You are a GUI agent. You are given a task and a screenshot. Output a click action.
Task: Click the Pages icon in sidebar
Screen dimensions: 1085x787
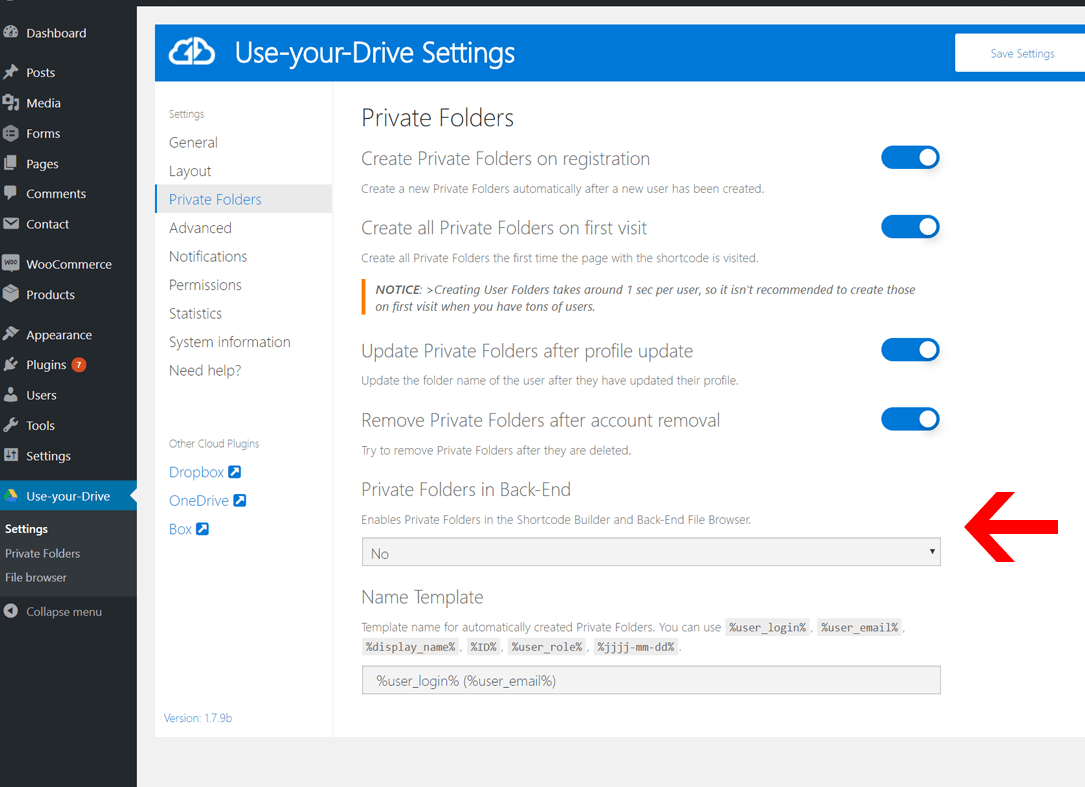10,163
